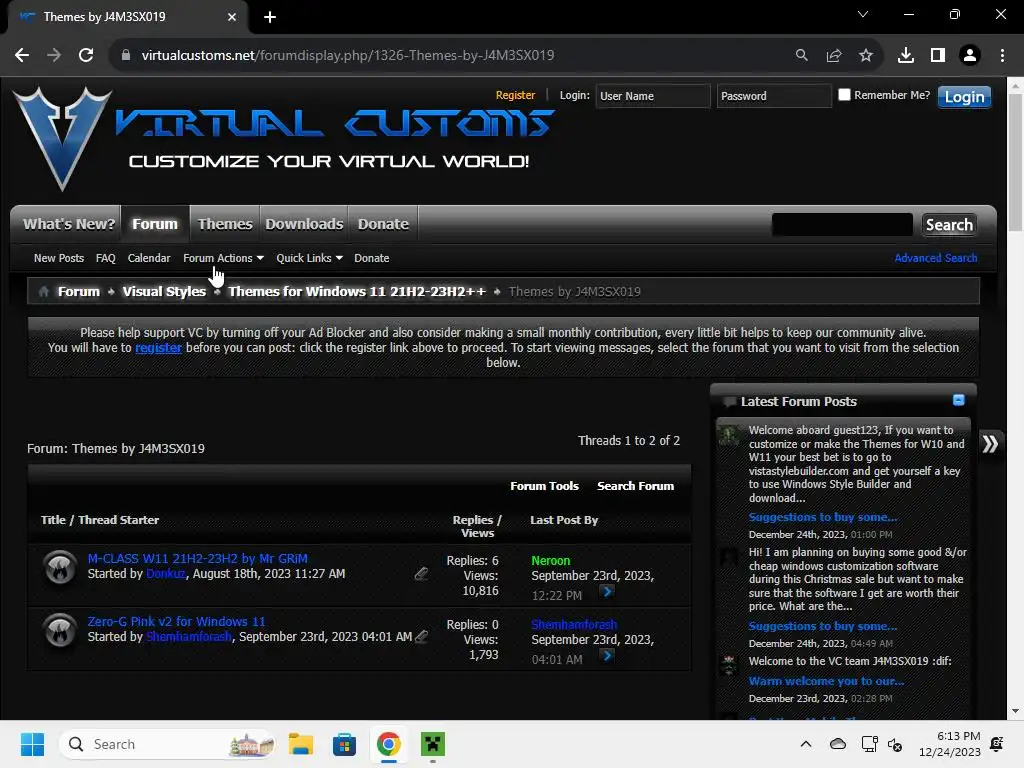
Task: Share this page icon in address bar
Action: point(834,56)
